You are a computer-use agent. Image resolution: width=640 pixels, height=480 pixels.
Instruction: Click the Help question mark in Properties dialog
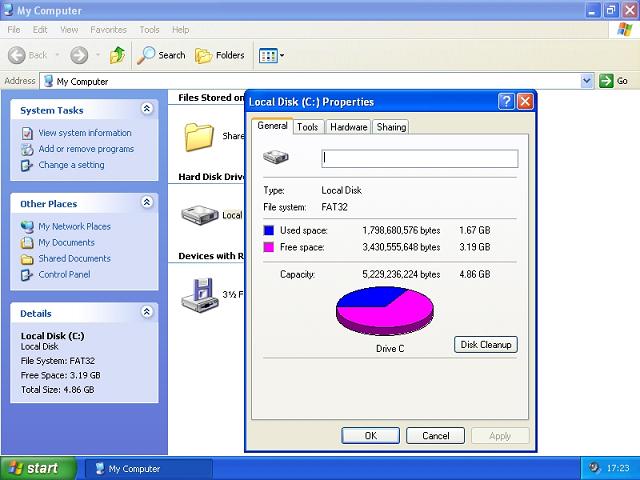click(506, 101)
